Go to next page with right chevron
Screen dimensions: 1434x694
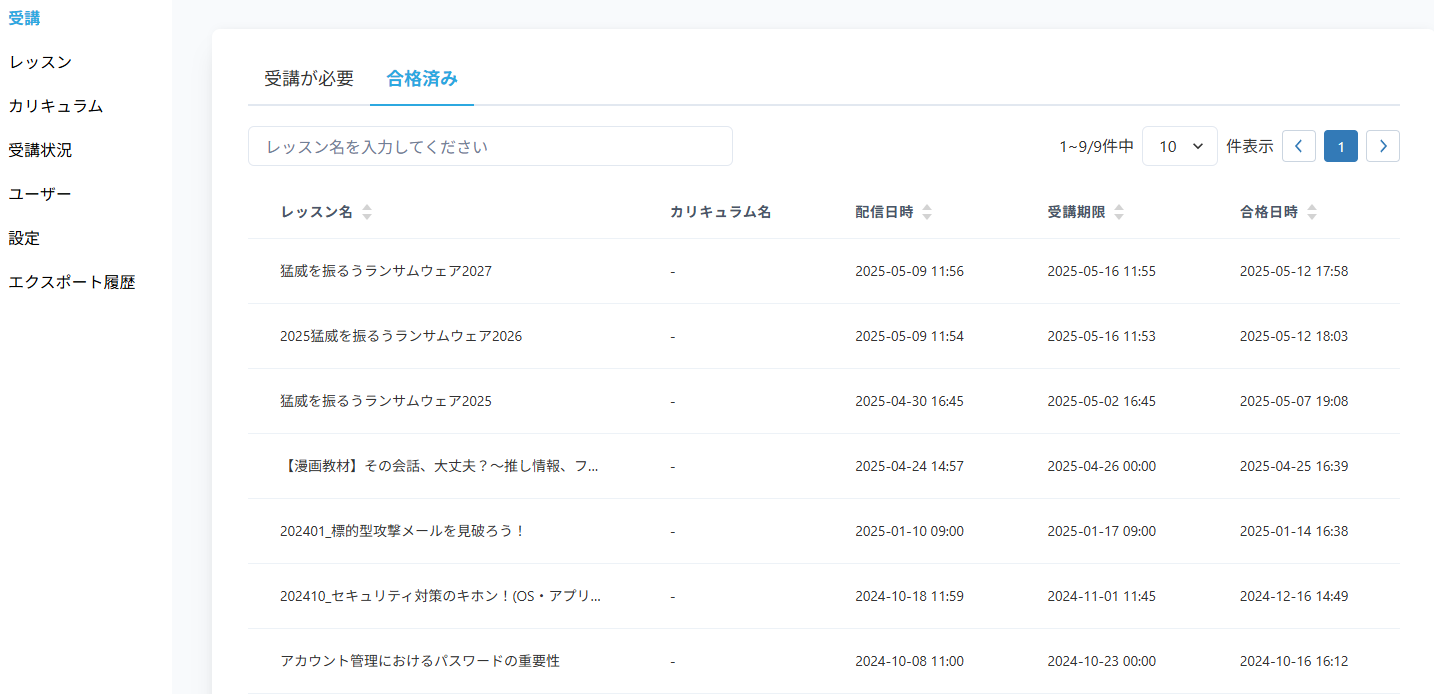pos(1383,146)
